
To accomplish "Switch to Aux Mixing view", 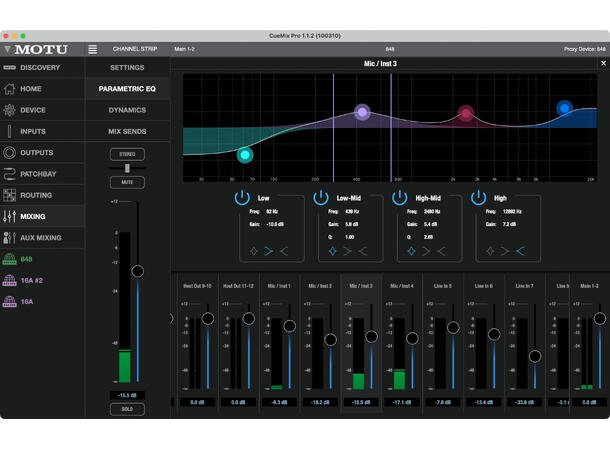I will (x=40, y=238).
